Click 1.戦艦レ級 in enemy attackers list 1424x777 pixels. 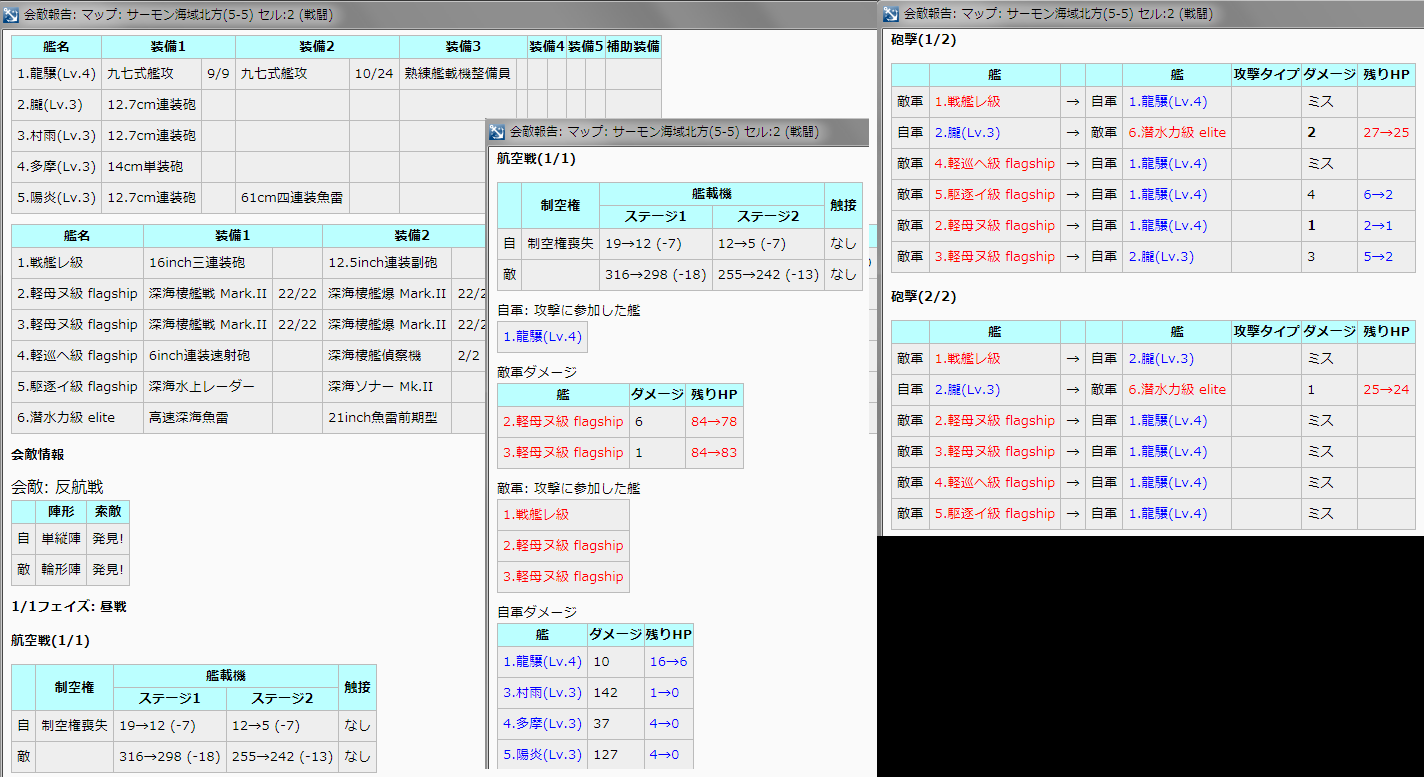(535, 514)
